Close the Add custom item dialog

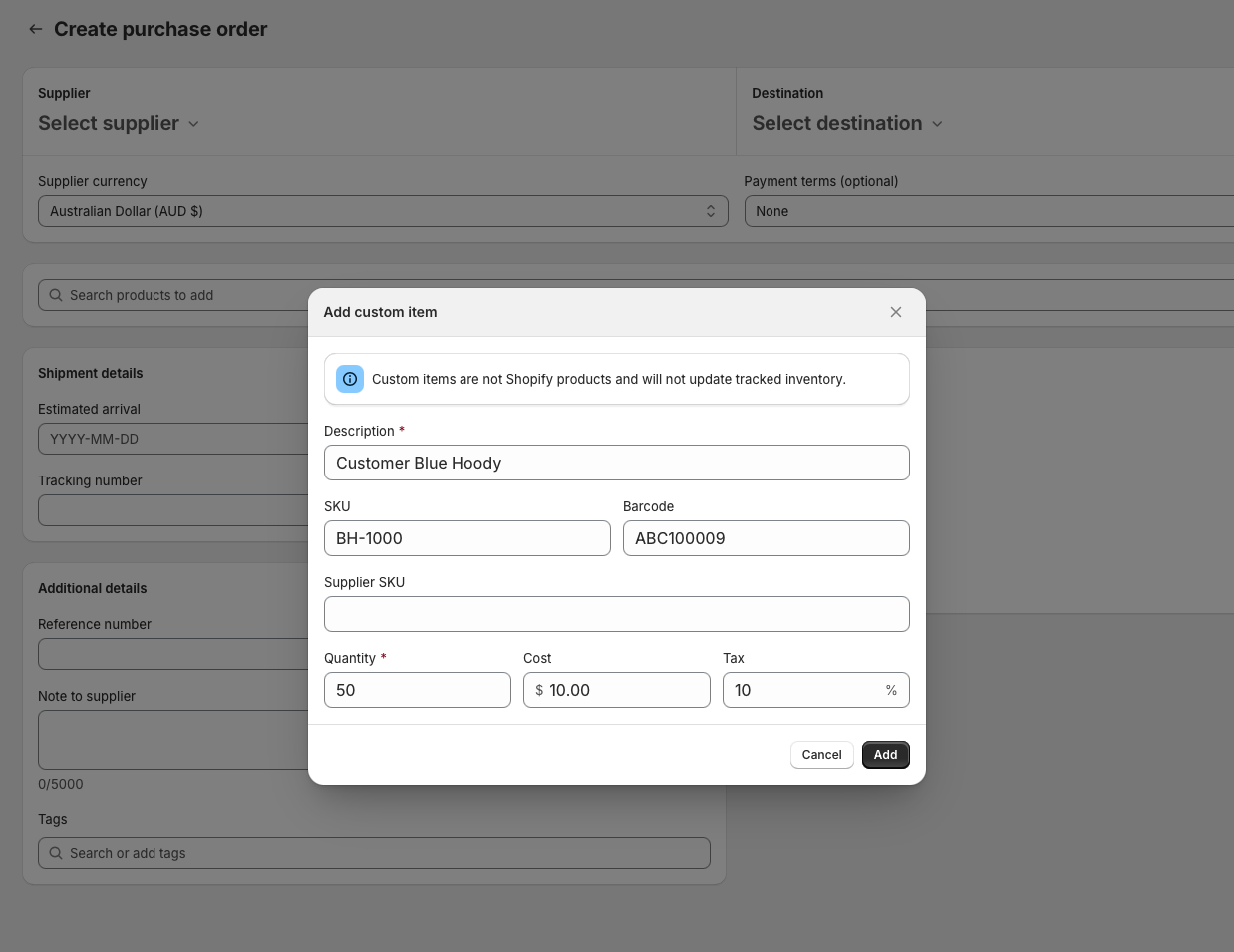(x=896, y=312)
